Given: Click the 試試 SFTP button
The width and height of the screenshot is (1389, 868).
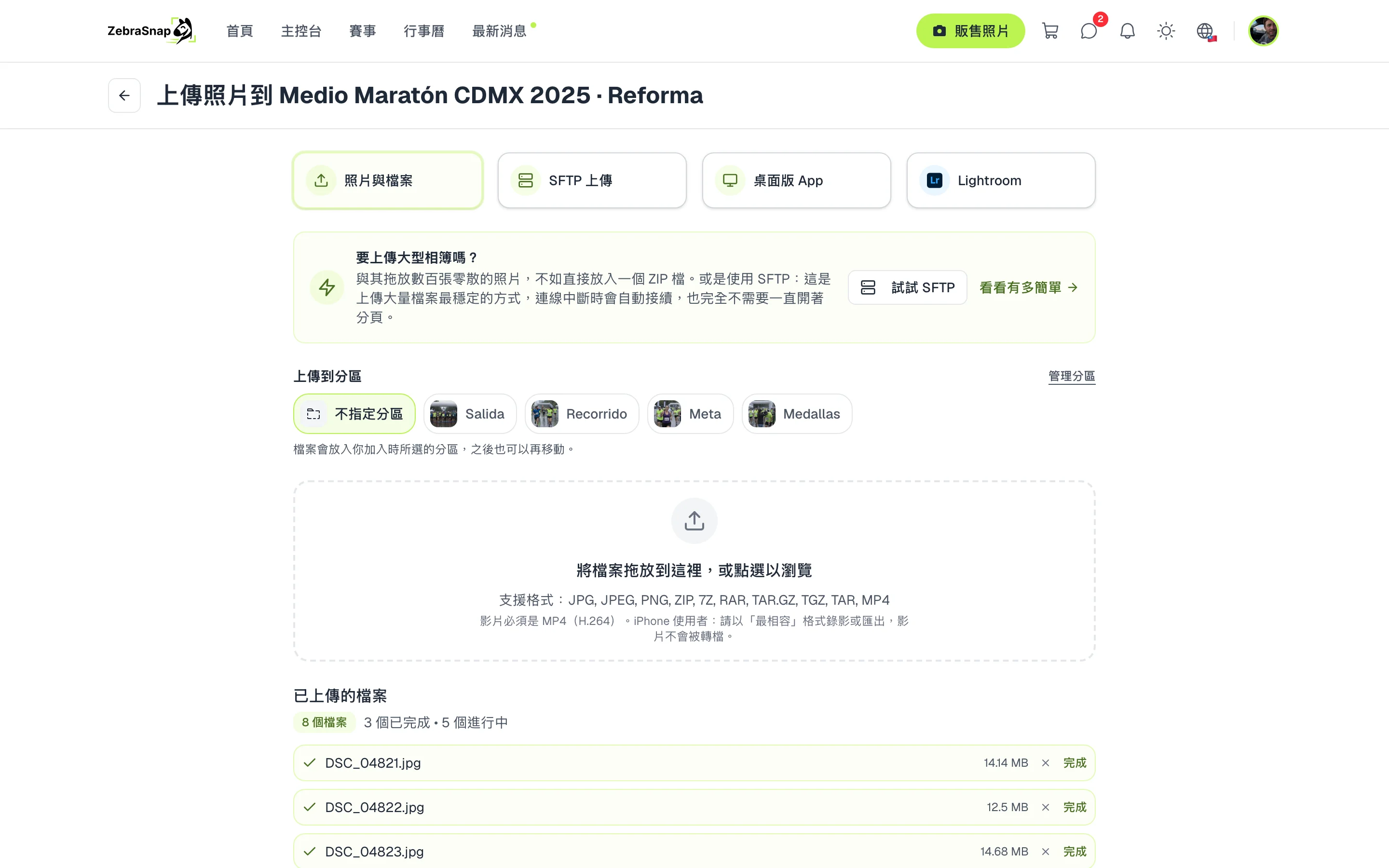Looking at the screenshot, I should pyautogui.click(x=908, y=287).
